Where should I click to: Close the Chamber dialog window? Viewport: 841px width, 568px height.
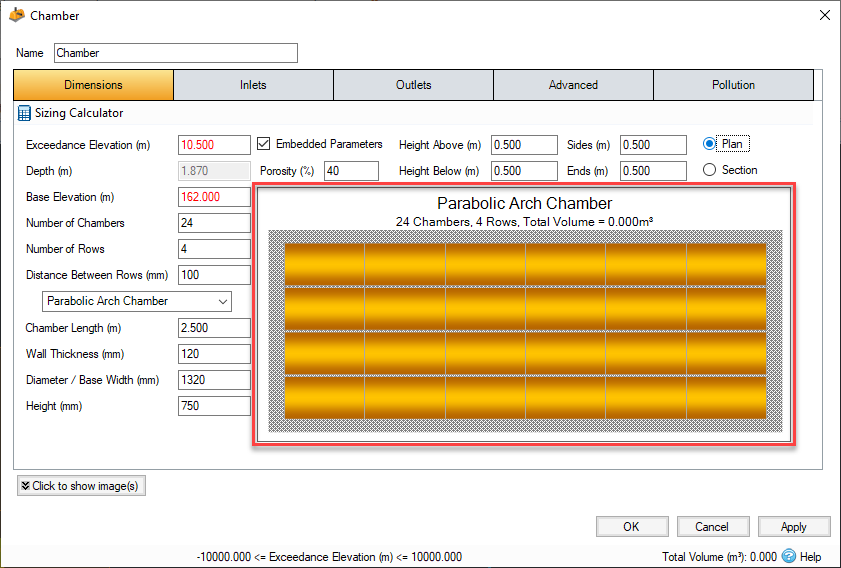[x=825, y=16]
